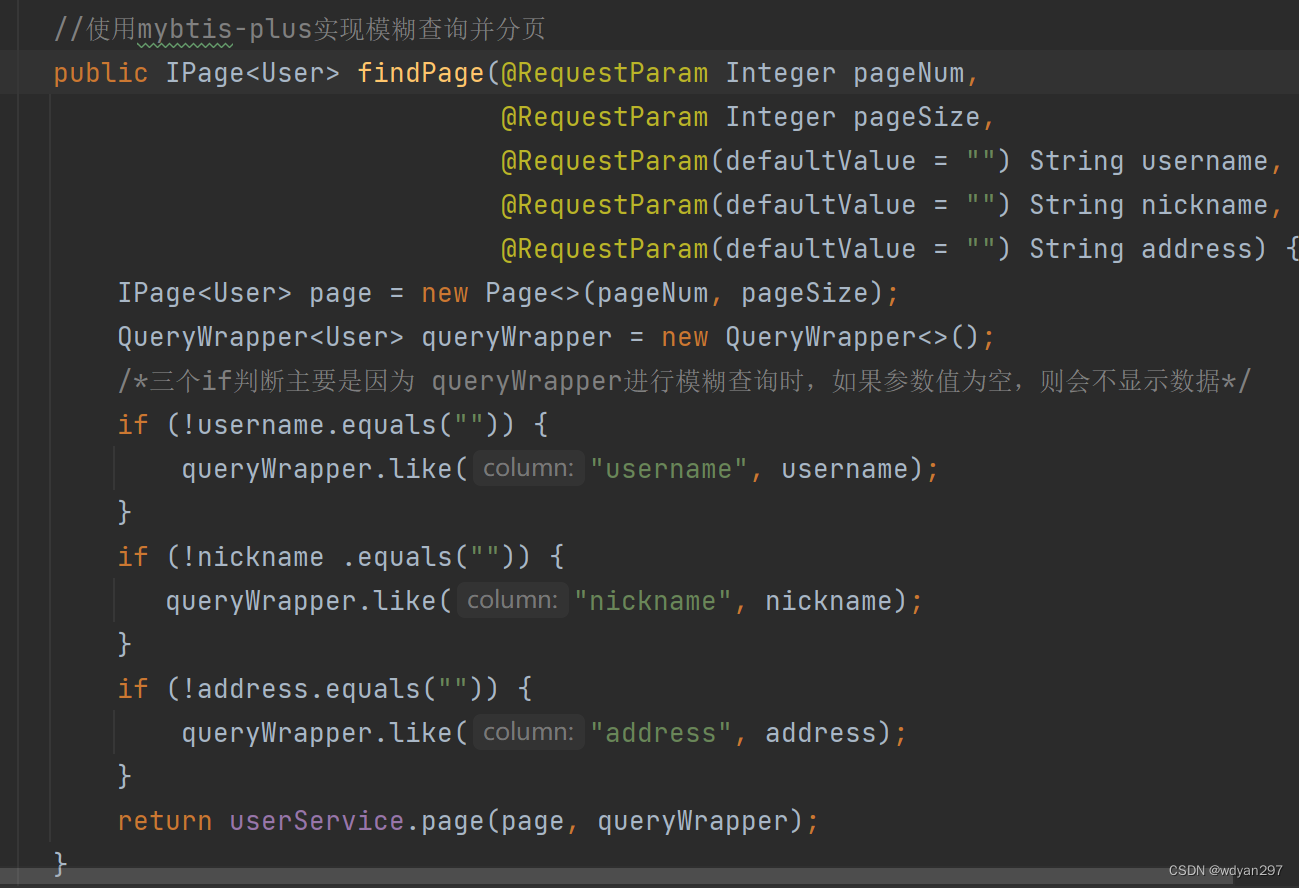Click the address parameter declared as String
1299x888 pixels.
point(1197,249)
